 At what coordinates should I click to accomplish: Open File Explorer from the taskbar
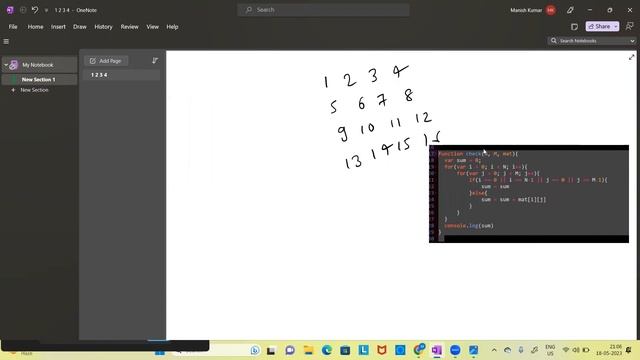coord(309,350)
